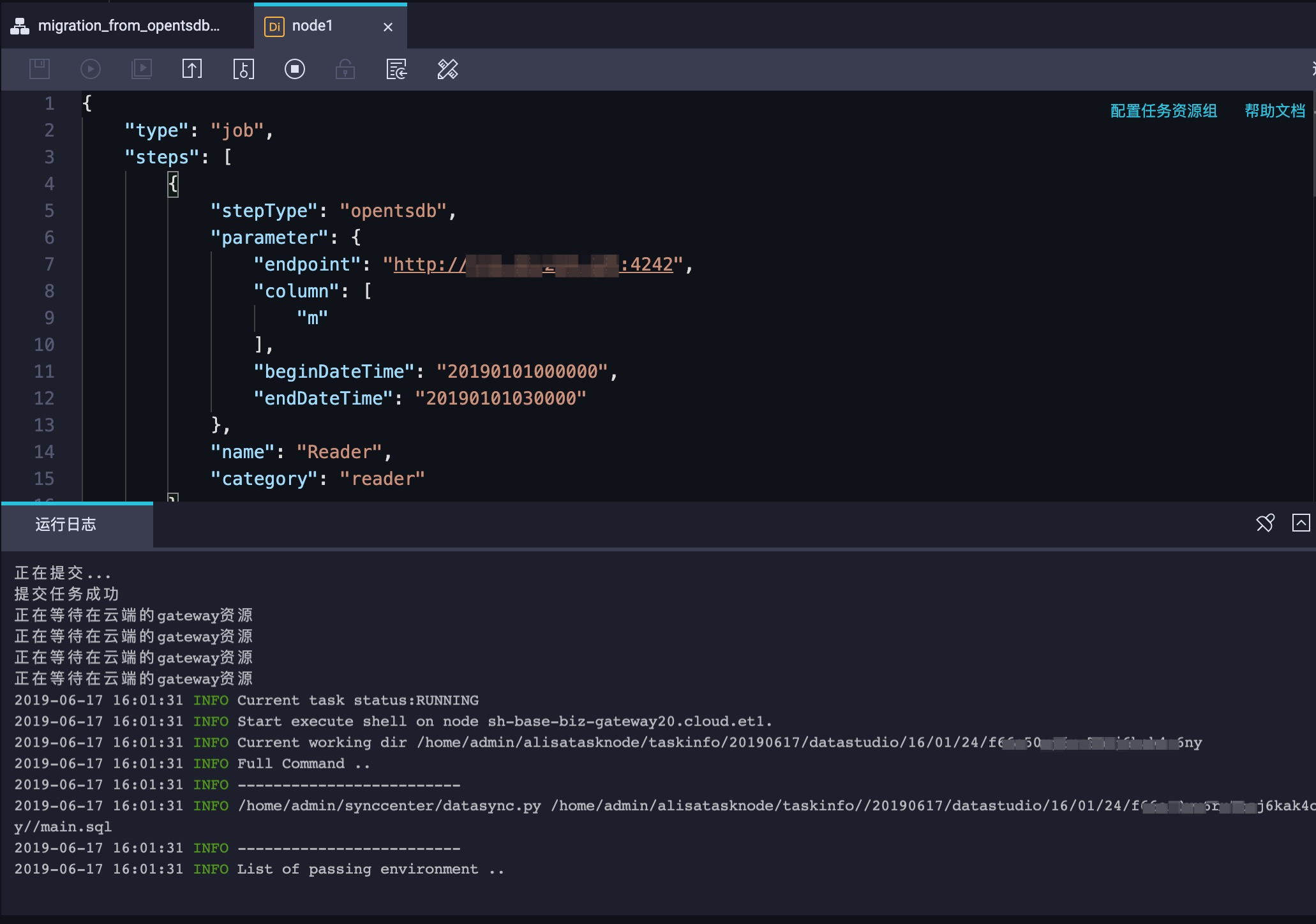Click the "stepType" key in editor
The width and height of the screenshot is (1316, 924).
pos(264,211)
